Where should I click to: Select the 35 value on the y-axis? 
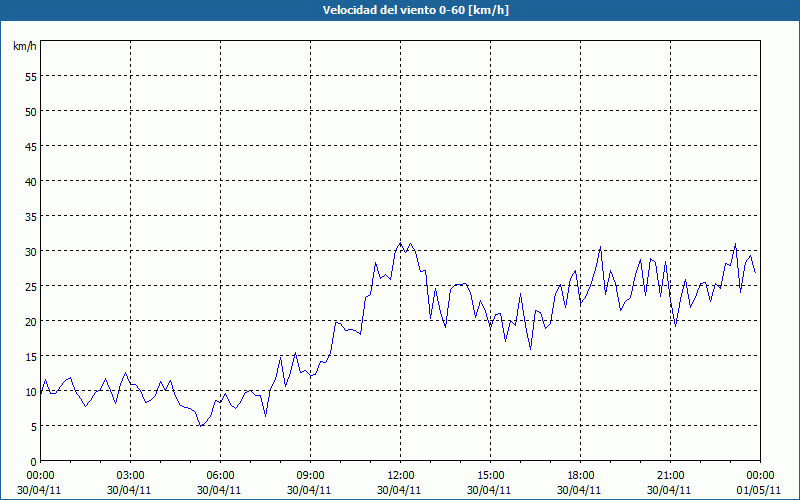(31, 216)
